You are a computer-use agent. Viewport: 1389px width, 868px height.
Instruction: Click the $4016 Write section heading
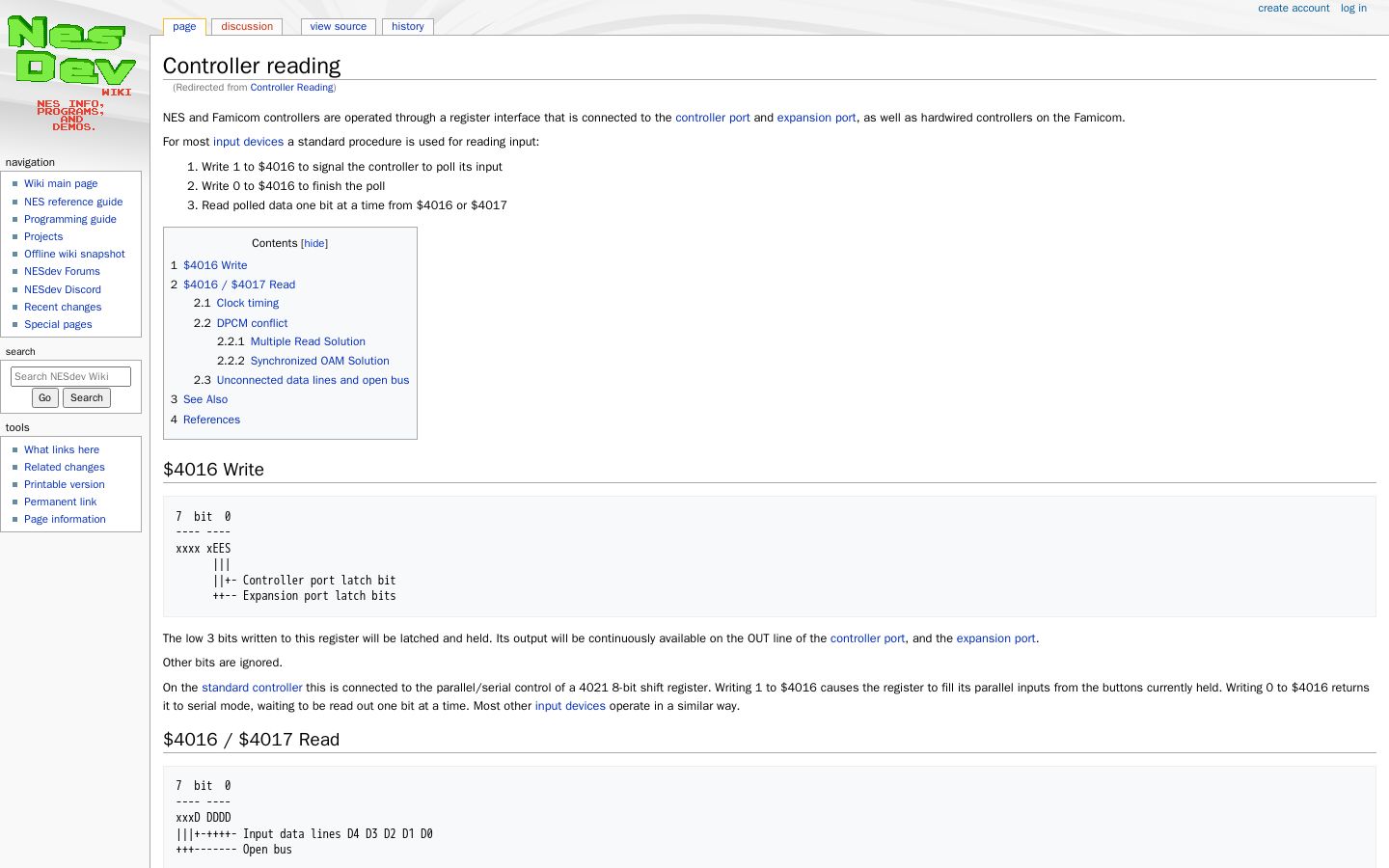213,470
